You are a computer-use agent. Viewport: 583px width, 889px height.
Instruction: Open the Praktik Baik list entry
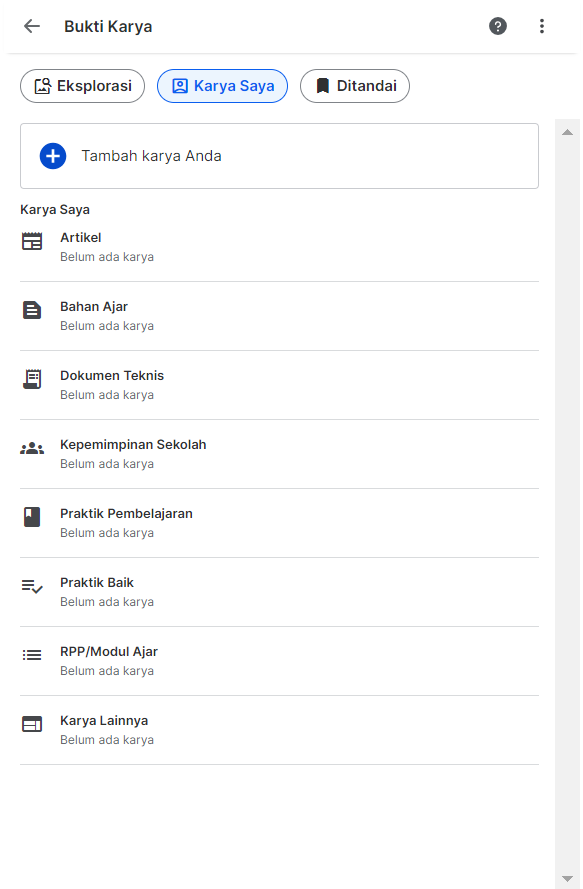pos(279,592)
